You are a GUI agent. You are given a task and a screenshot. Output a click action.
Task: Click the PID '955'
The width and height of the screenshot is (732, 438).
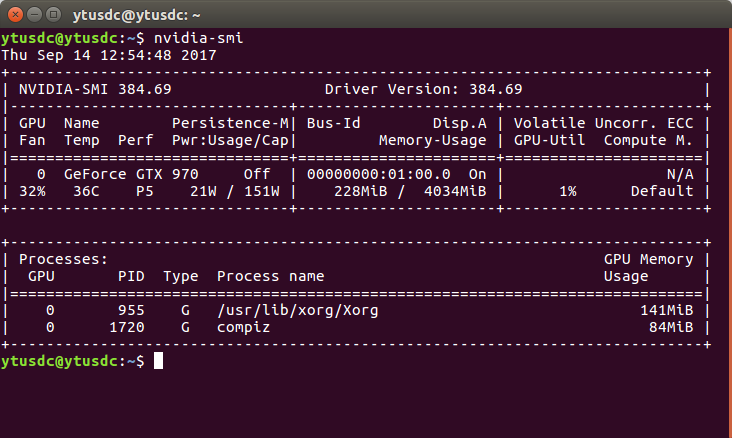[131, 311]
